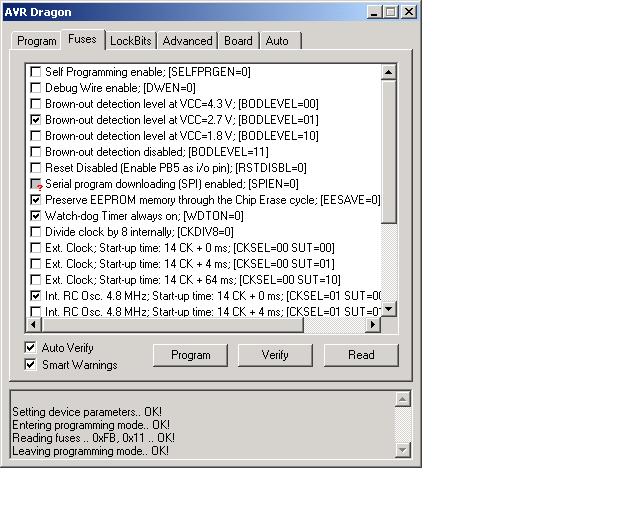Click the Verify button
Screen dimensions: 640x512
click(275, 355)
